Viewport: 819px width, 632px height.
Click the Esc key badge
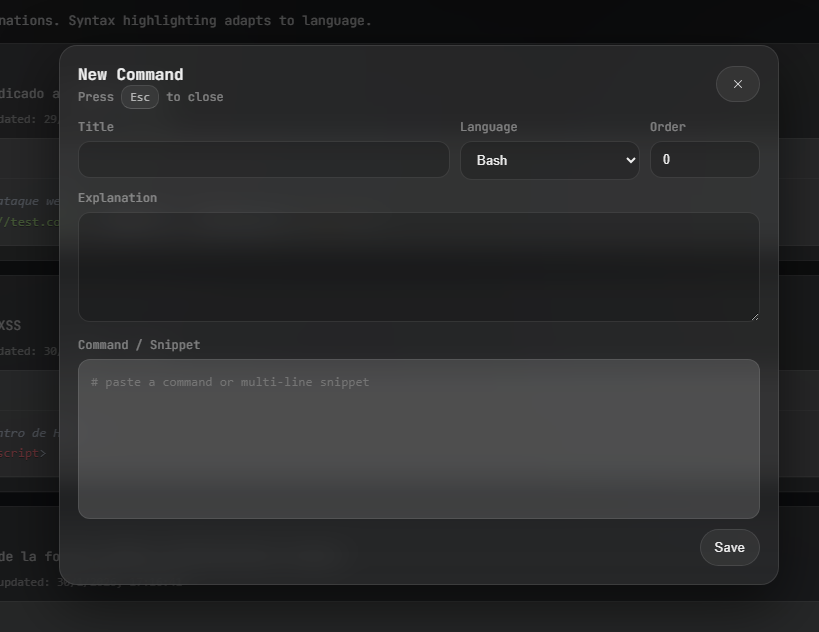tap(140, 97)
